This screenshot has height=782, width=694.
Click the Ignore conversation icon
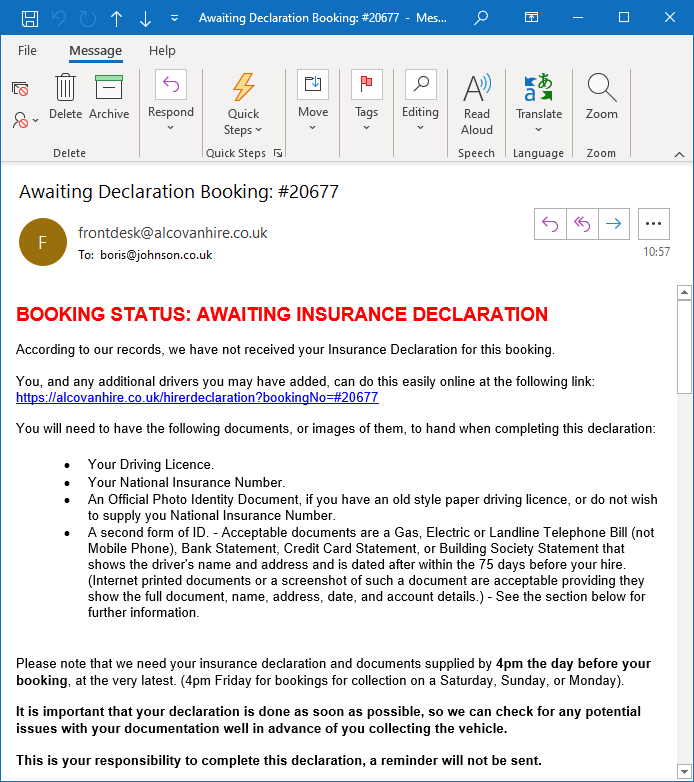pos(20,89)
